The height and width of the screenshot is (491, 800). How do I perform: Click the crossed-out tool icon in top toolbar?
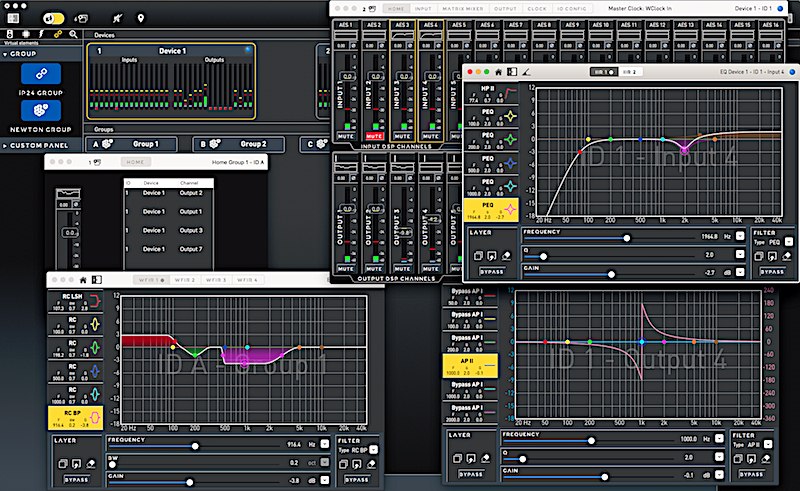(117, 18)
